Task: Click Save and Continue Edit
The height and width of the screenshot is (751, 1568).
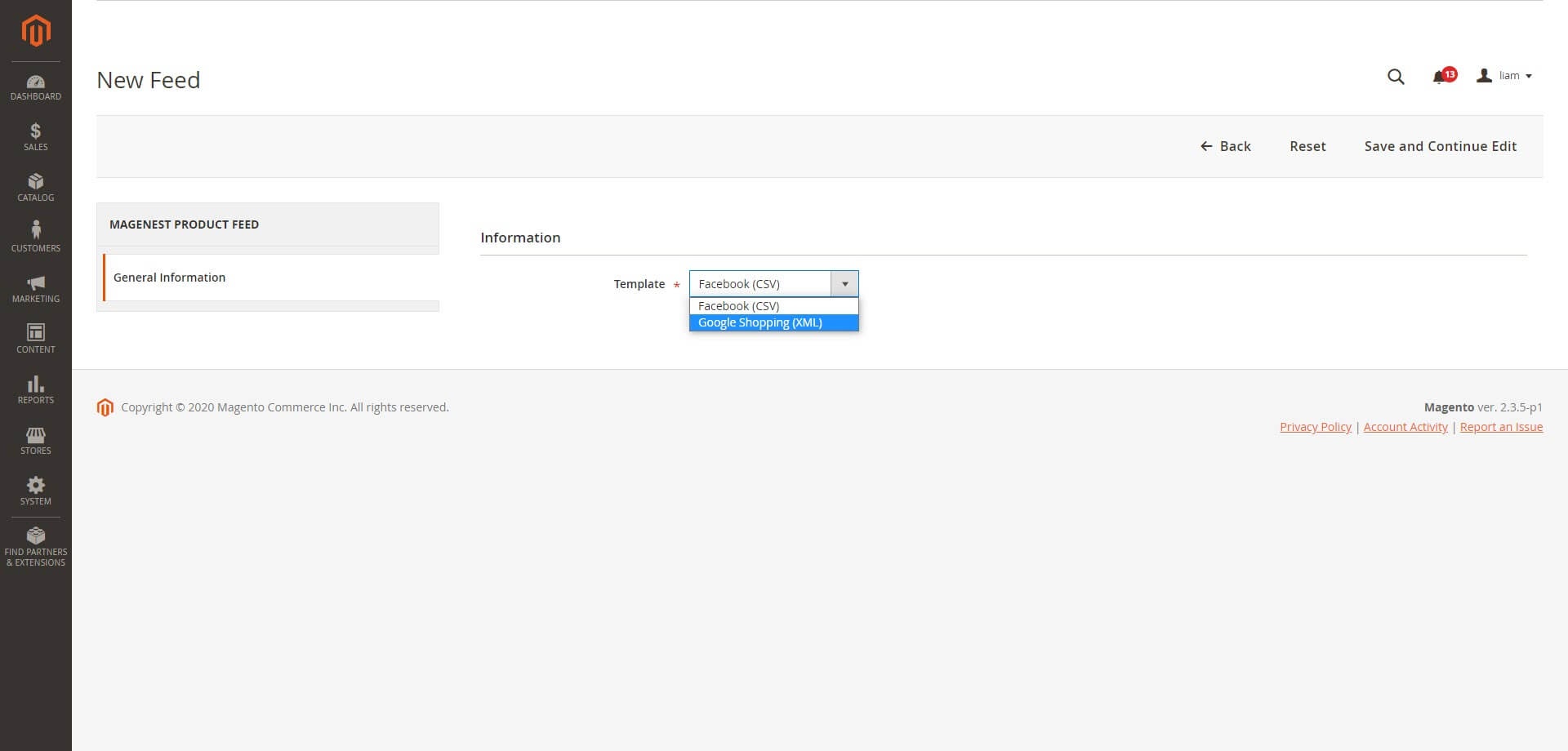Action: coord(1441,146)
